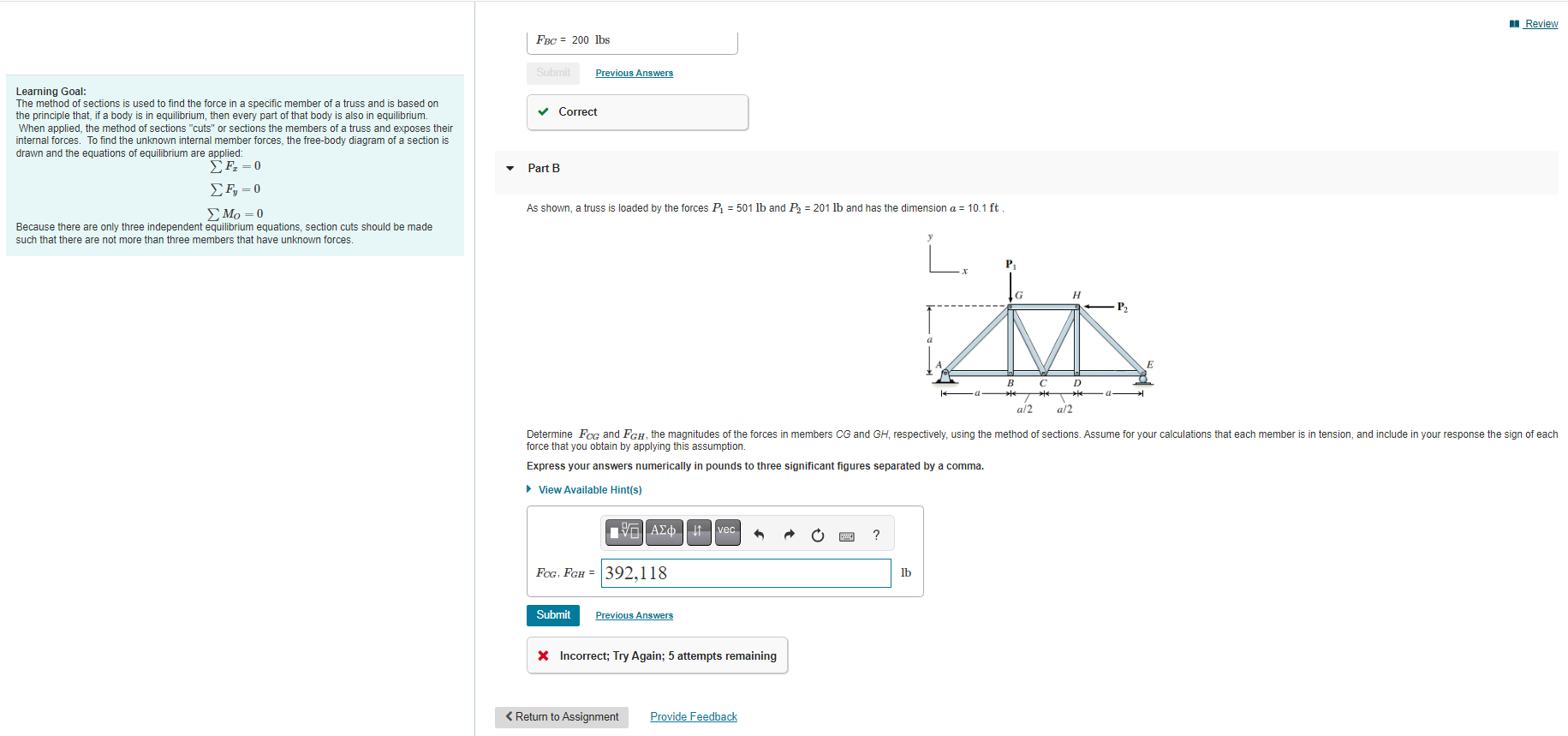Click the Learning Goal heading
Screen dimensions: 1568x736
pos(51,92)
